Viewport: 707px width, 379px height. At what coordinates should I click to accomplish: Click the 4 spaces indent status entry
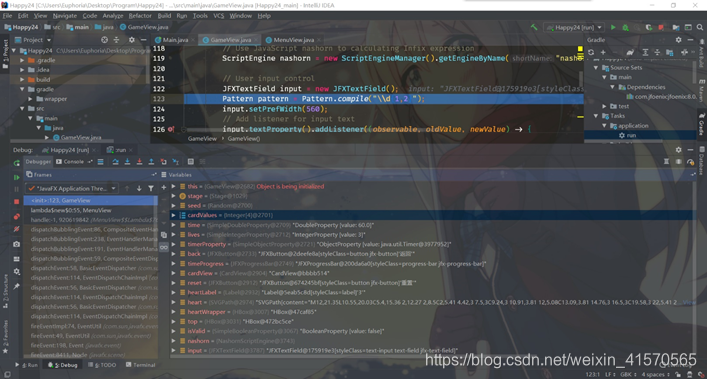(652, 374)
